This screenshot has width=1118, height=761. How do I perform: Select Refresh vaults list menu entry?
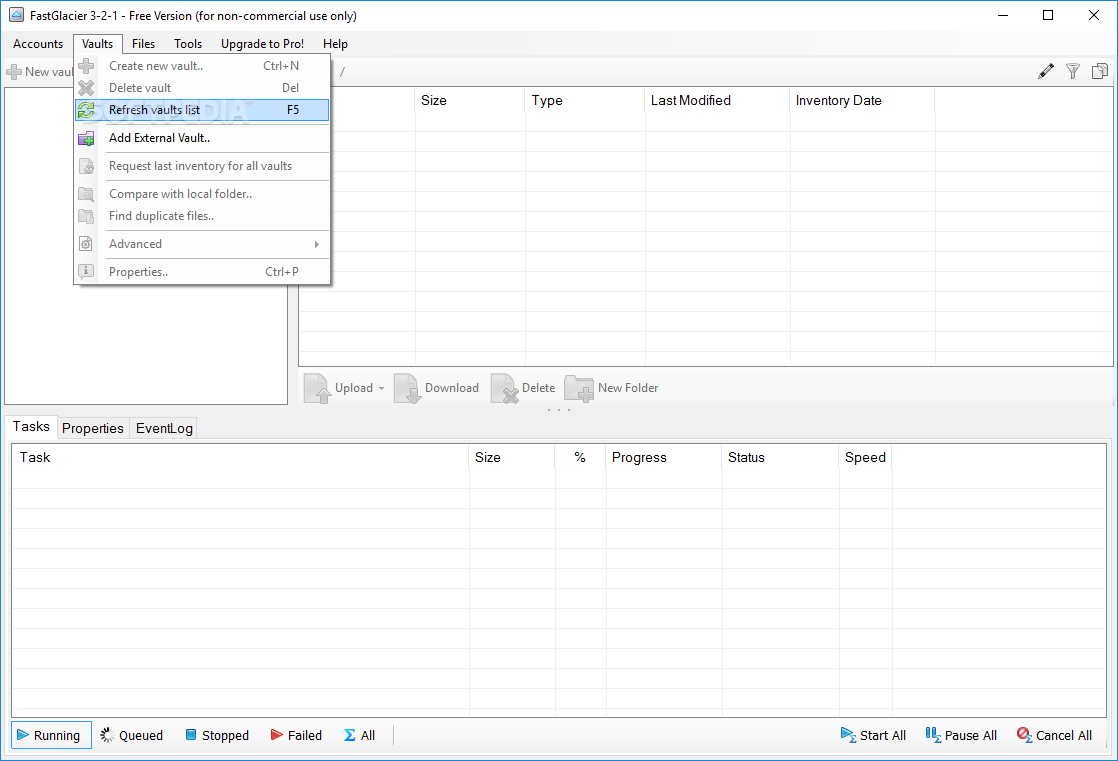point(202,110)
